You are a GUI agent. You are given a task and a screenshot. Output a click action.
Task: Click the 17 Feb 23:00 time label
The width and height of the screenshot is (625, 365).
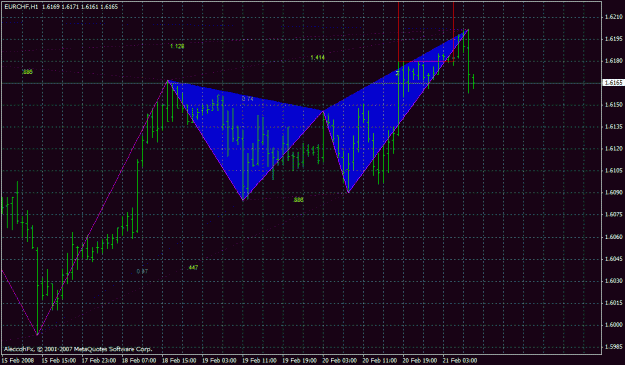(98, 361)
